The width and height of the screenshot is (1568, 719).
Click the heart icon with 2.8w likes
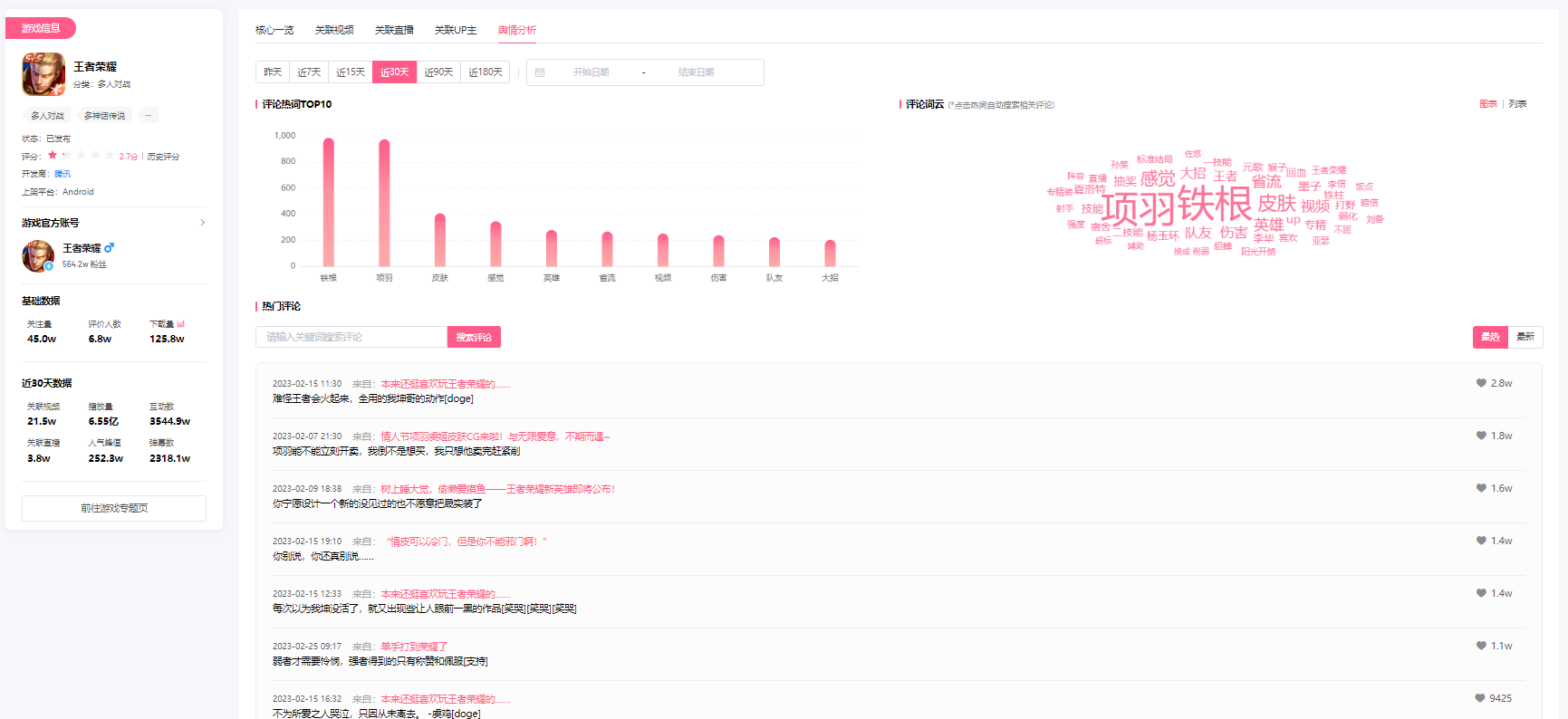coord(1481,383)
